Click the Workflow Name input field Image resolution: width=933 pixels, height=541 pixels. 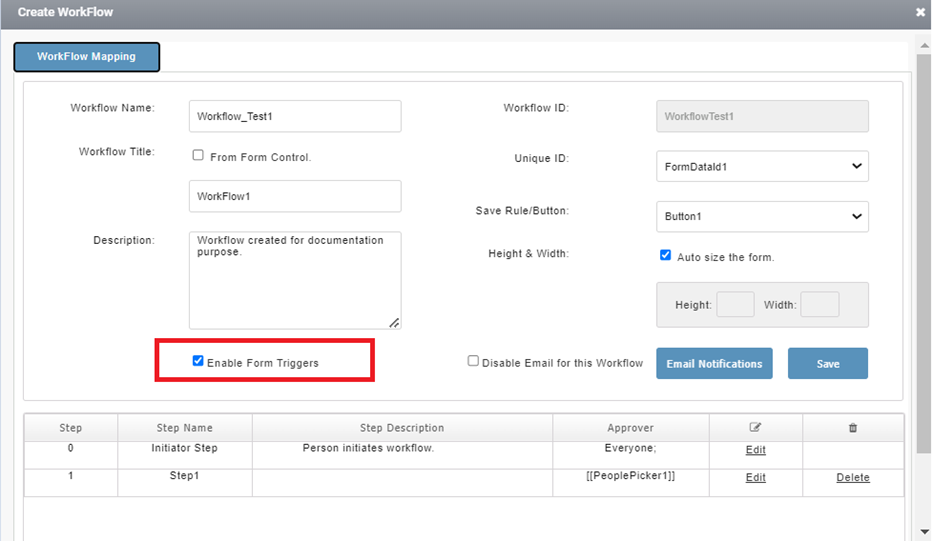pos(295,116)
